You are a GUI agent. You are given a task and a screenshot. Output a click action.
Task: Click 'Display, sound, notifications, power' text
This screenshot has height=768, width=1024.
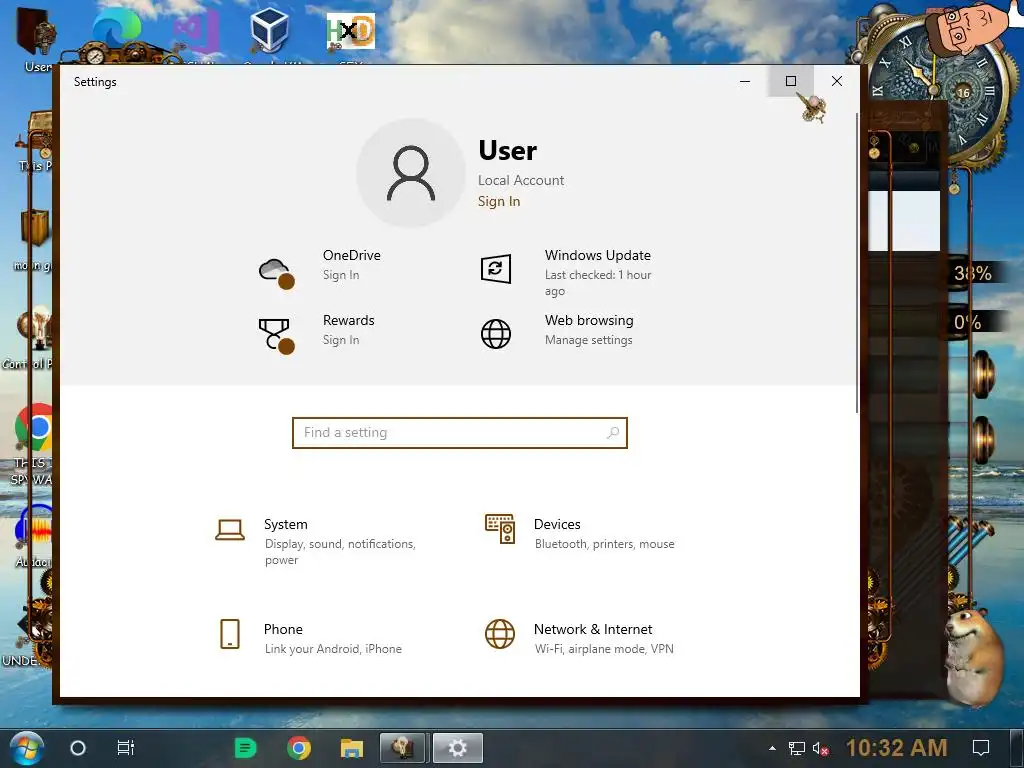[340, 552]
